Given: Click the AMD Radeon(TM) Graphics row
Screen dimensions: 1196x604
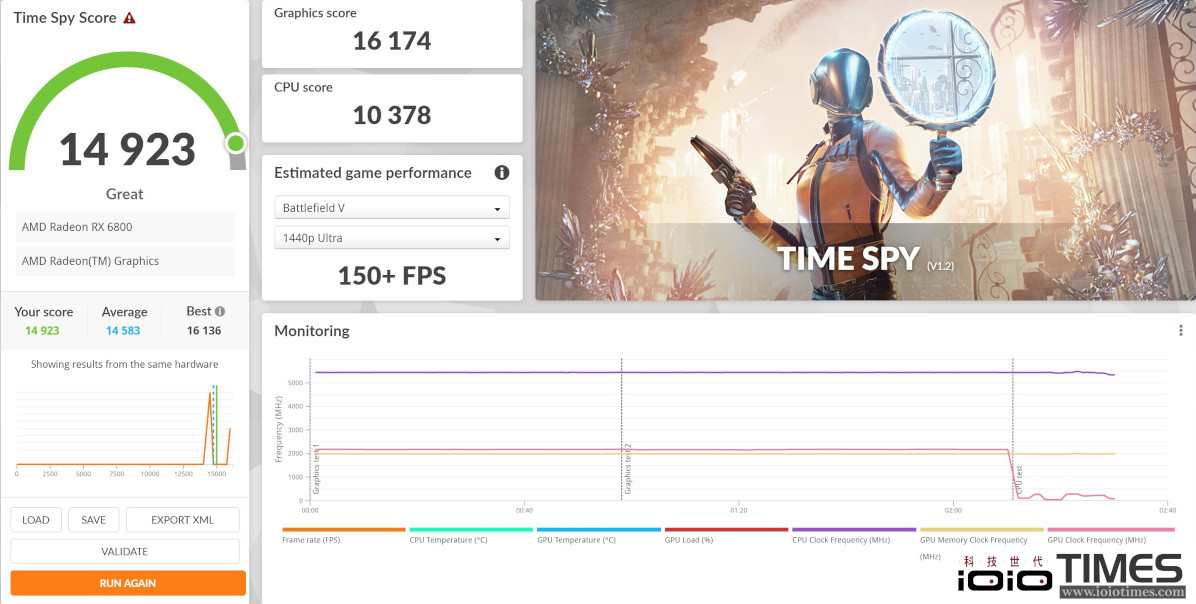Looking at the screenshot, I should point(124,261).
